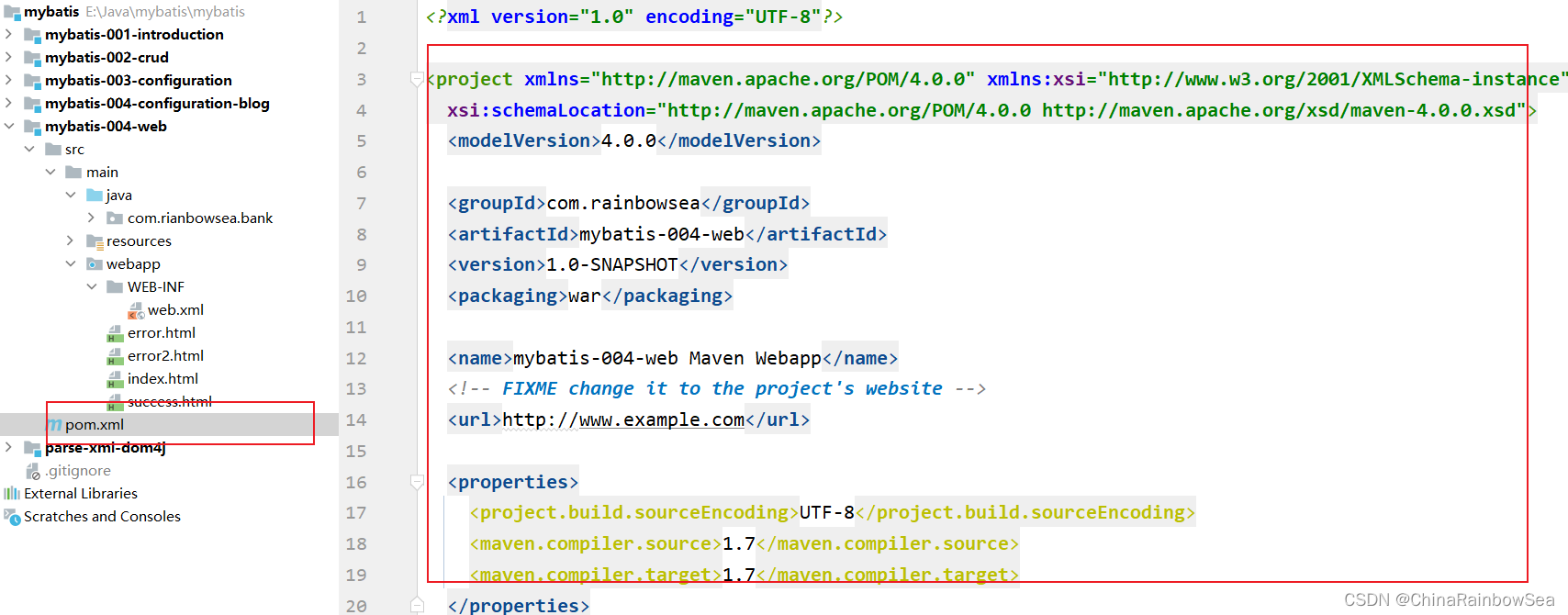The image size is (1568, 615).
Task: Click the web.xml file icon
Action: (136, 310)
